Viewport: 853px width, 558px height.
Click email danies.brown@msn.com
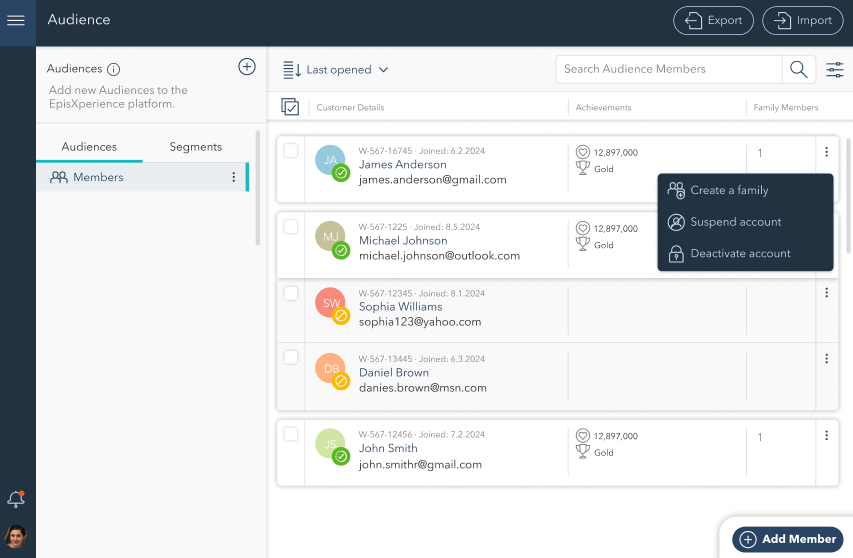pos(423,388)
